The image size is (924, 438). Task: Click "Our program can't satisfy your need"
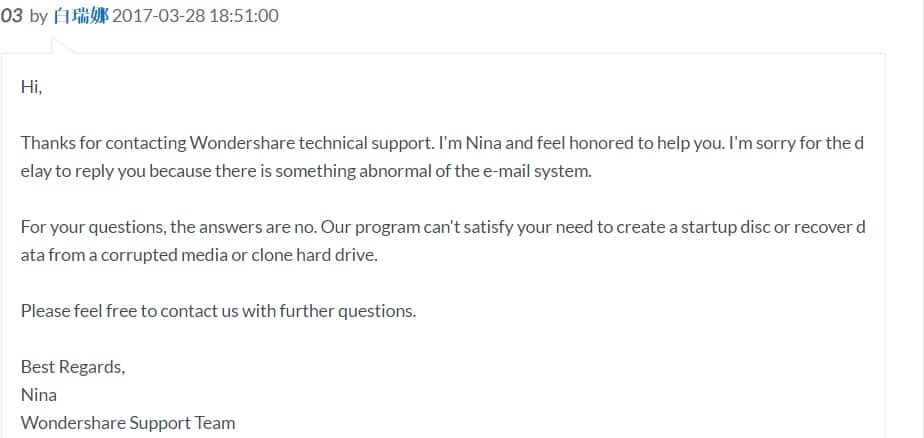(x=458, y=227)
